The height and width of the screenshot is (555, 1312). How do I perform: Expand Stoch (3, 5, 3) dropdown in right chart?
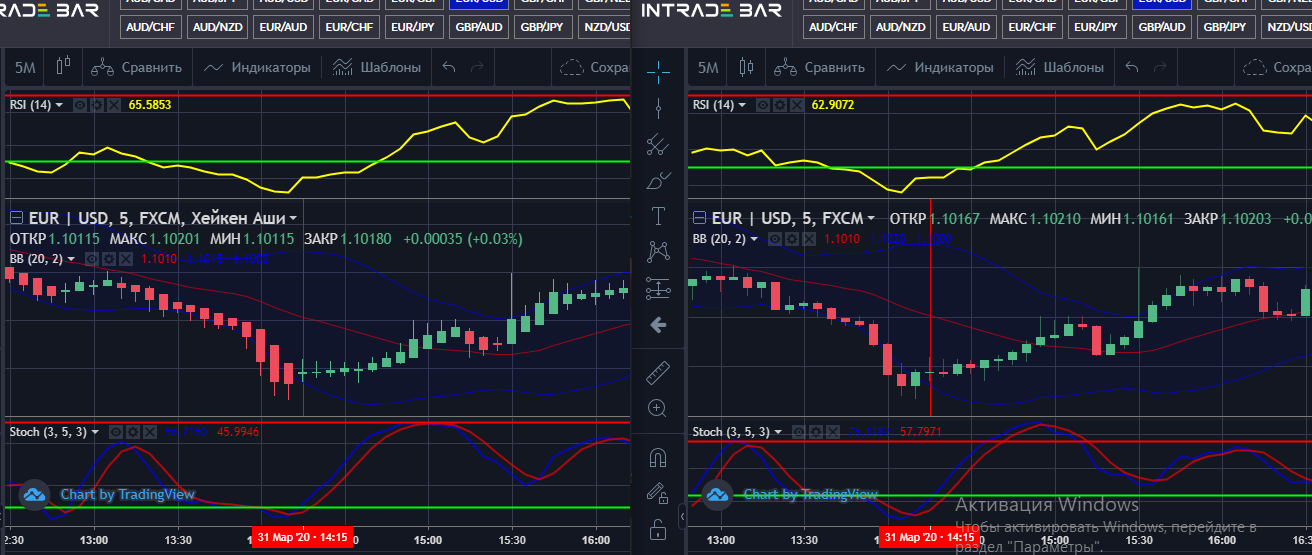coord(779,432)
